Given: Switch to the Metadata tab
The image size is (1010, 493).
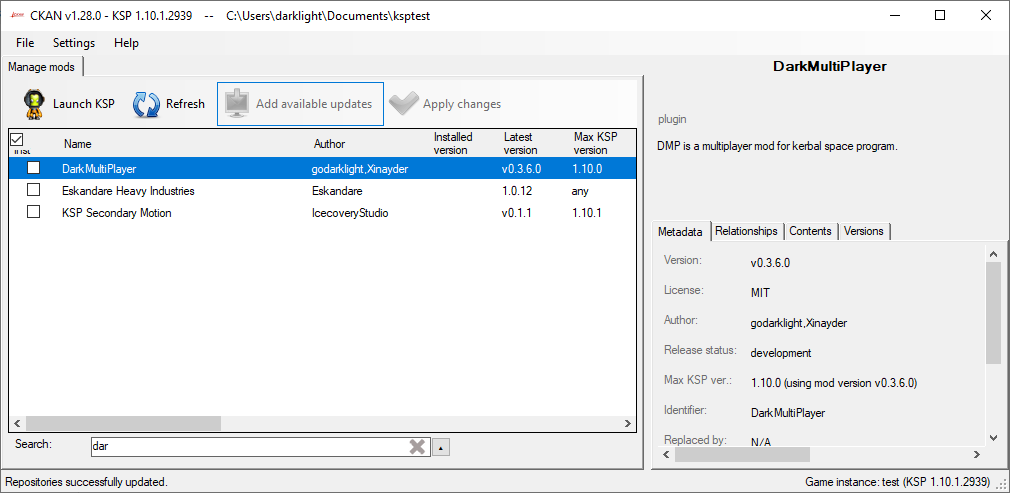Looking at the screenshot, I should [681, 231].
